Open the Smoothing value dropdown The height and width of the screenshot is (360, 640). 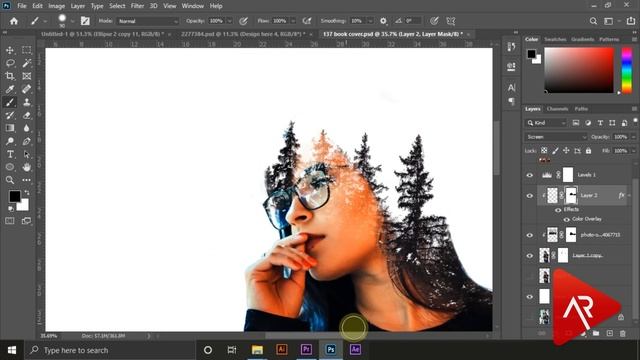coord(370,21)
